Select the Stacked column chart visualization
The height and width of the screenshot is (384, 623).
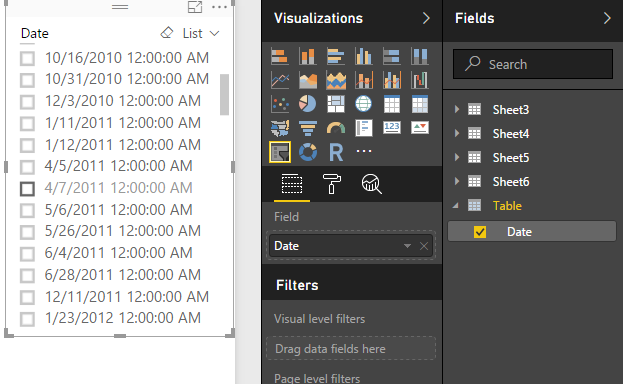click(308, 56)
